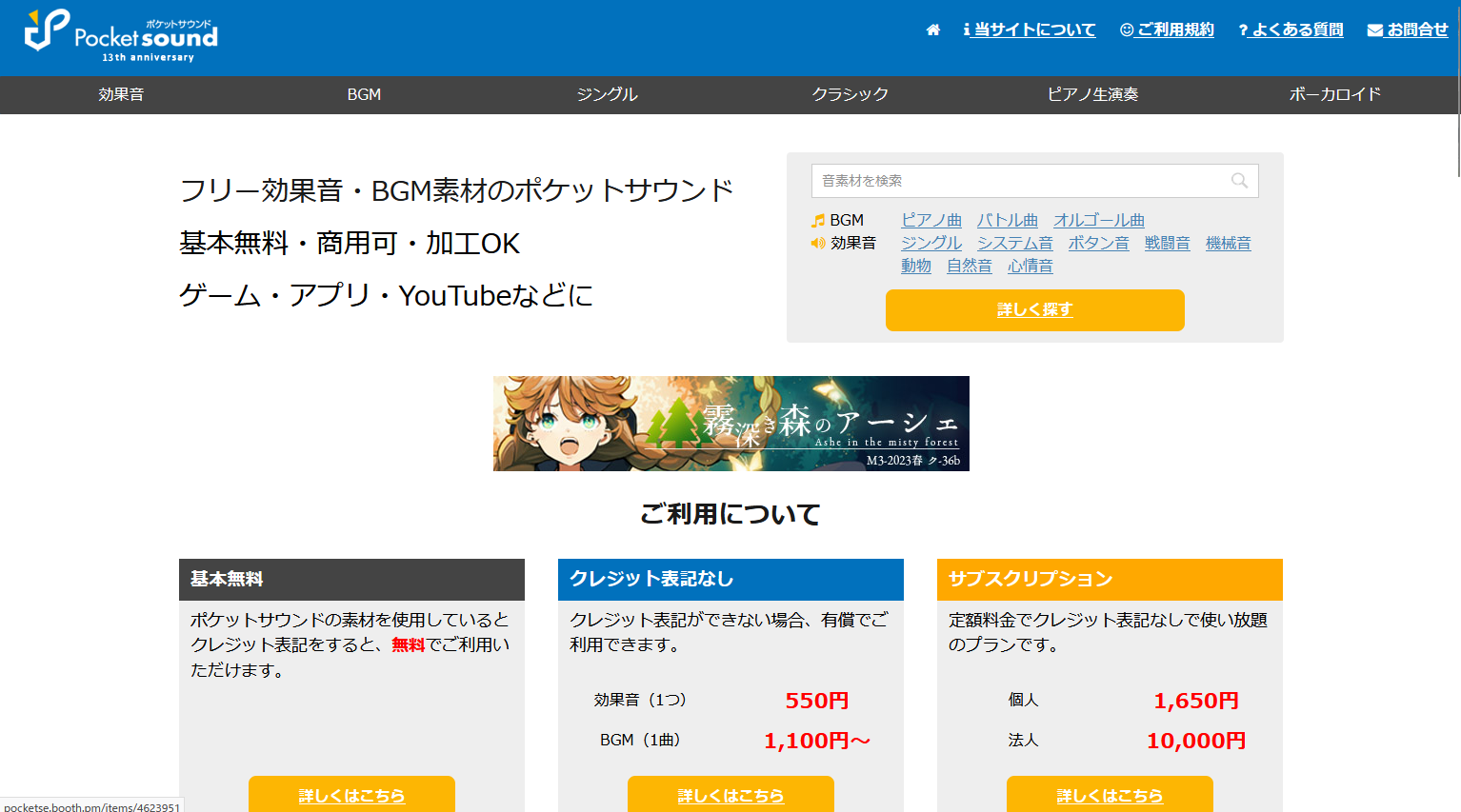Select ピアノ生演奏 in navigation bar

click(x=1092, y=94)
